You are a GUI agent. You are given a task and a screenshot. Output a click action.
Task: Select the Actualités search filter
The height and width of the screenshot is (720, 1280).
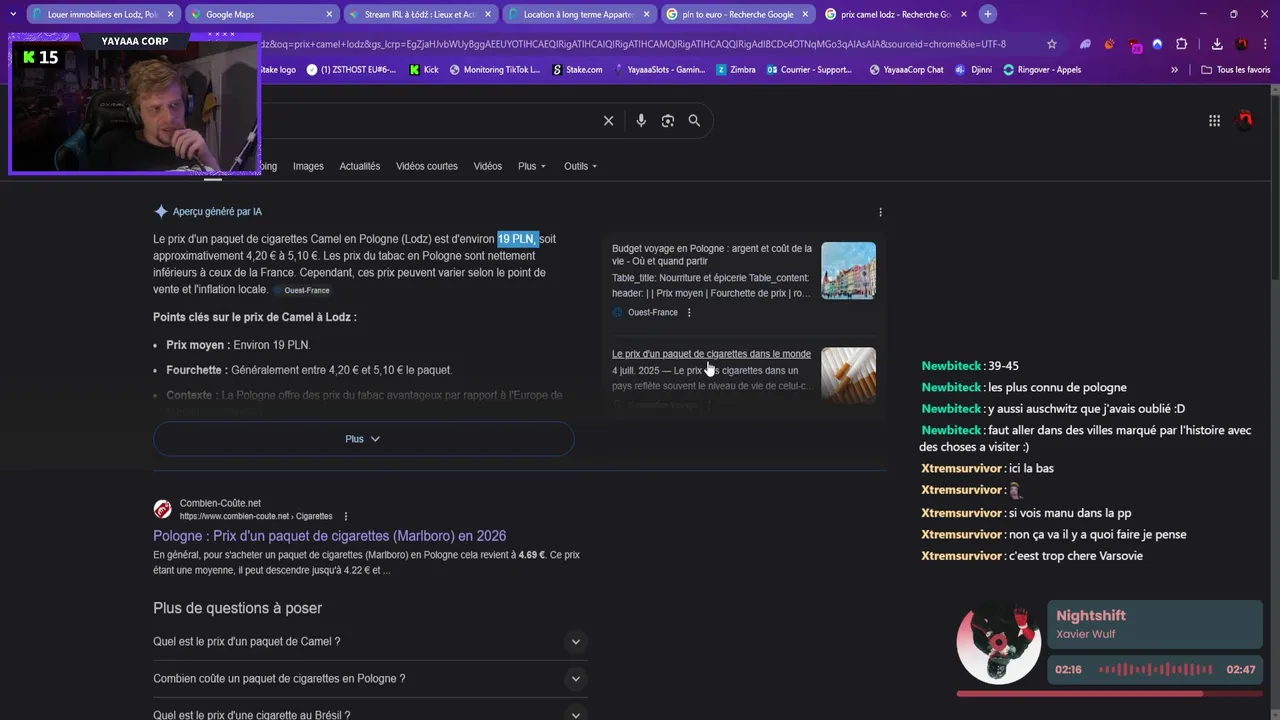click(x=360, y=166)
